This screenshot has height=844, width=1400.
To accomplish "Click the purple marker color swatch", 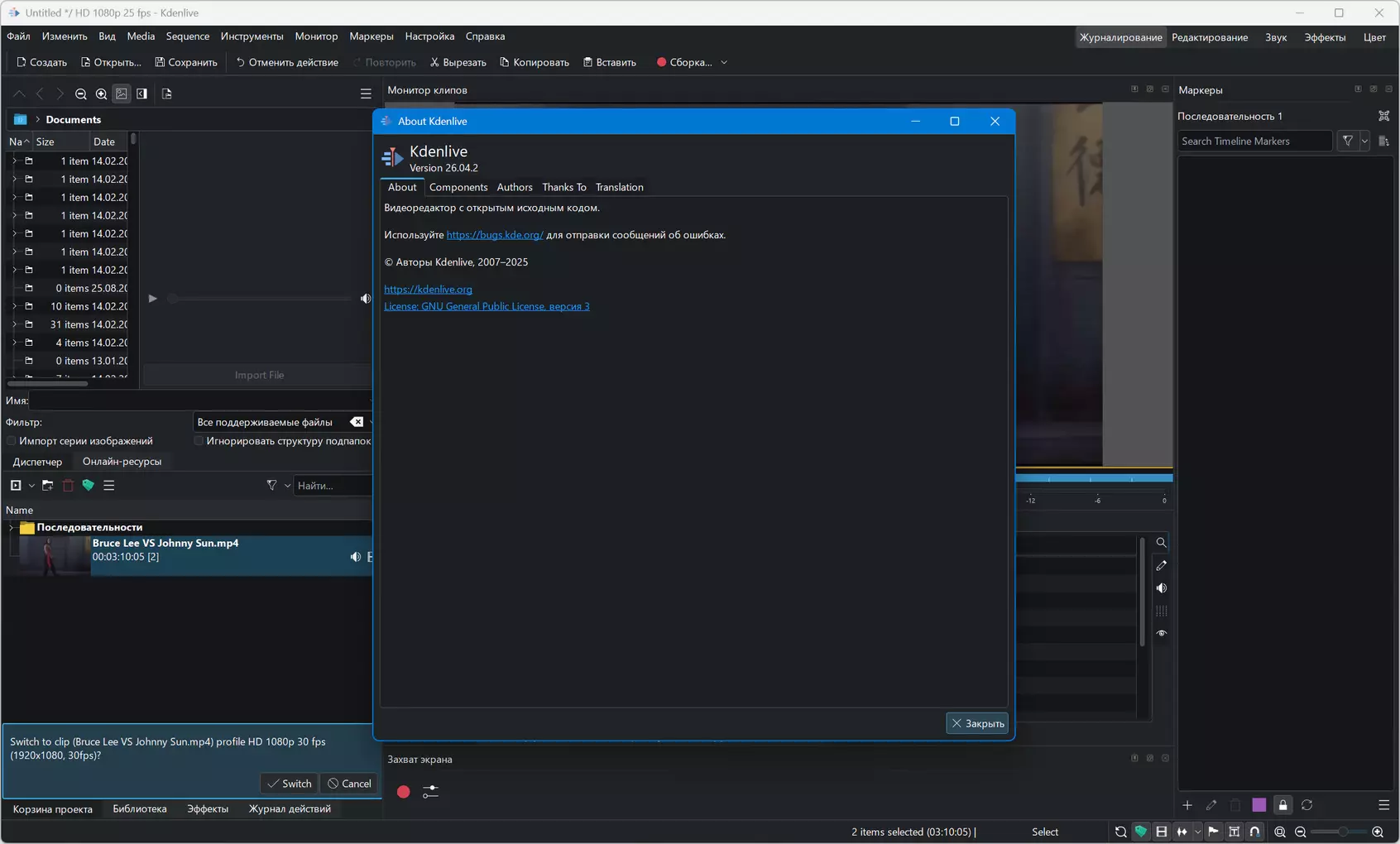I will coord(1259,805).
